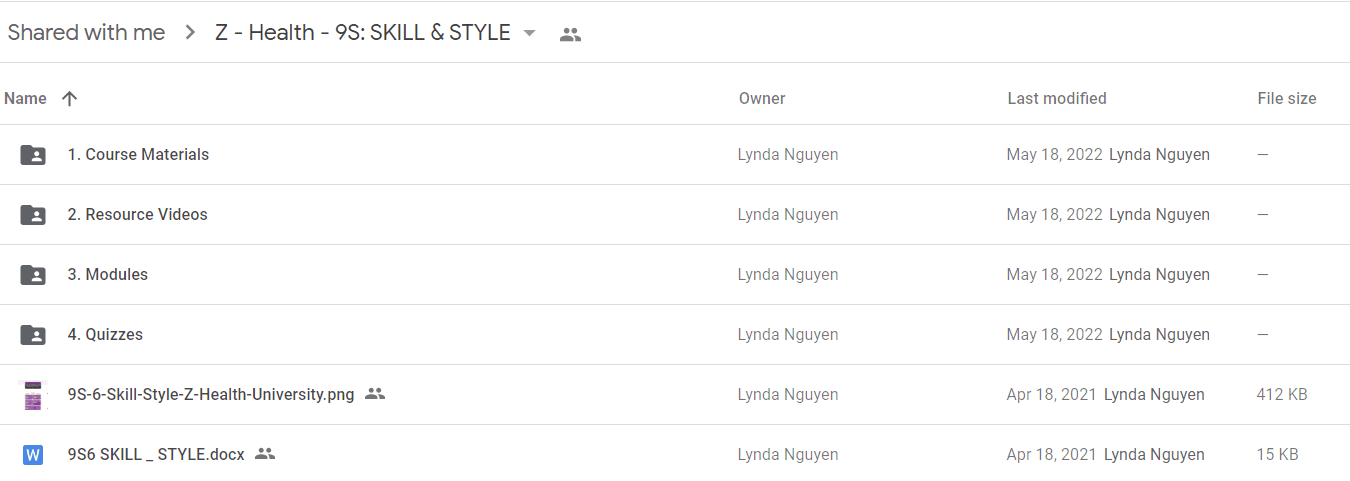Reverse sort order using the Name arrow
Image resolution: width=1350 pixels, height=481 pixels.
[69, 98]
